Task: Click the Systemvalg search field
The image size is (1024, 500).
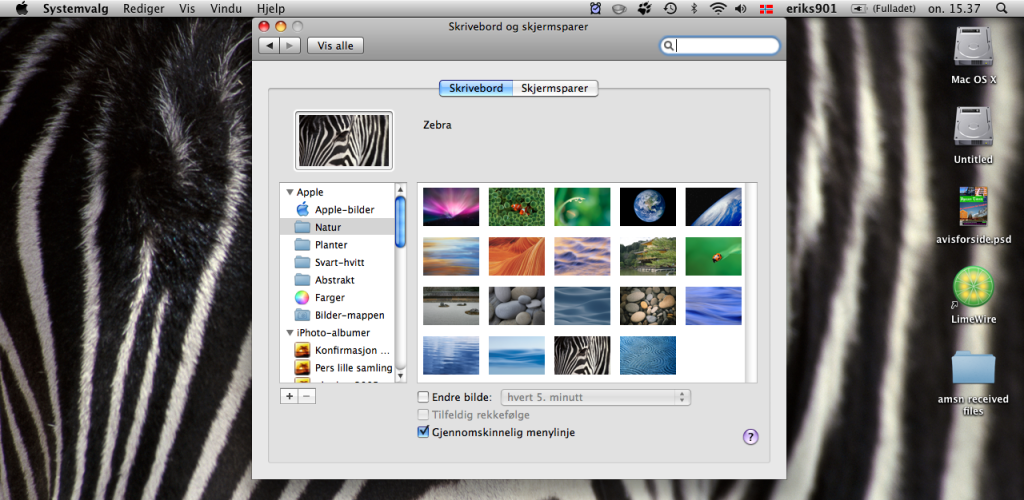Action: 720,46
